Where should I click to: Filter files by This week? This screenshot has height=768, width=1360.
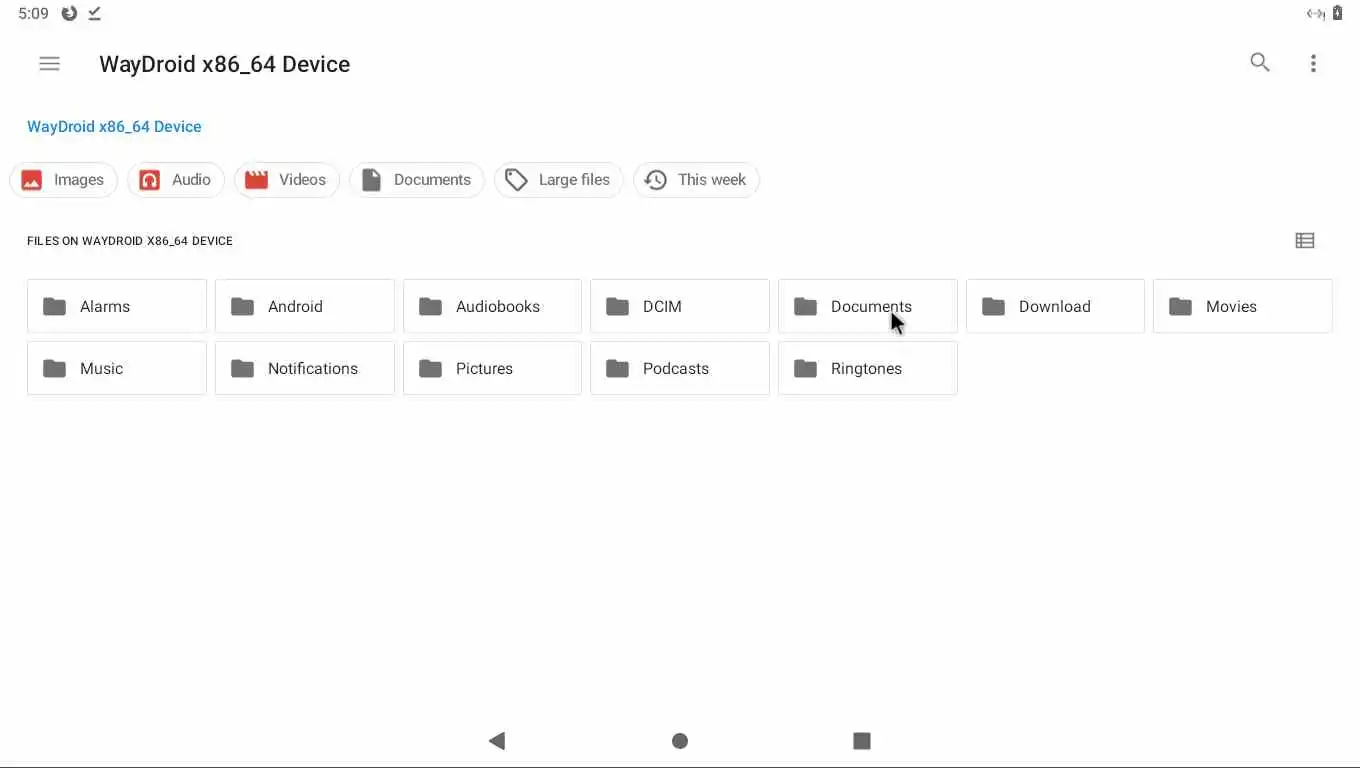[696, 180]
